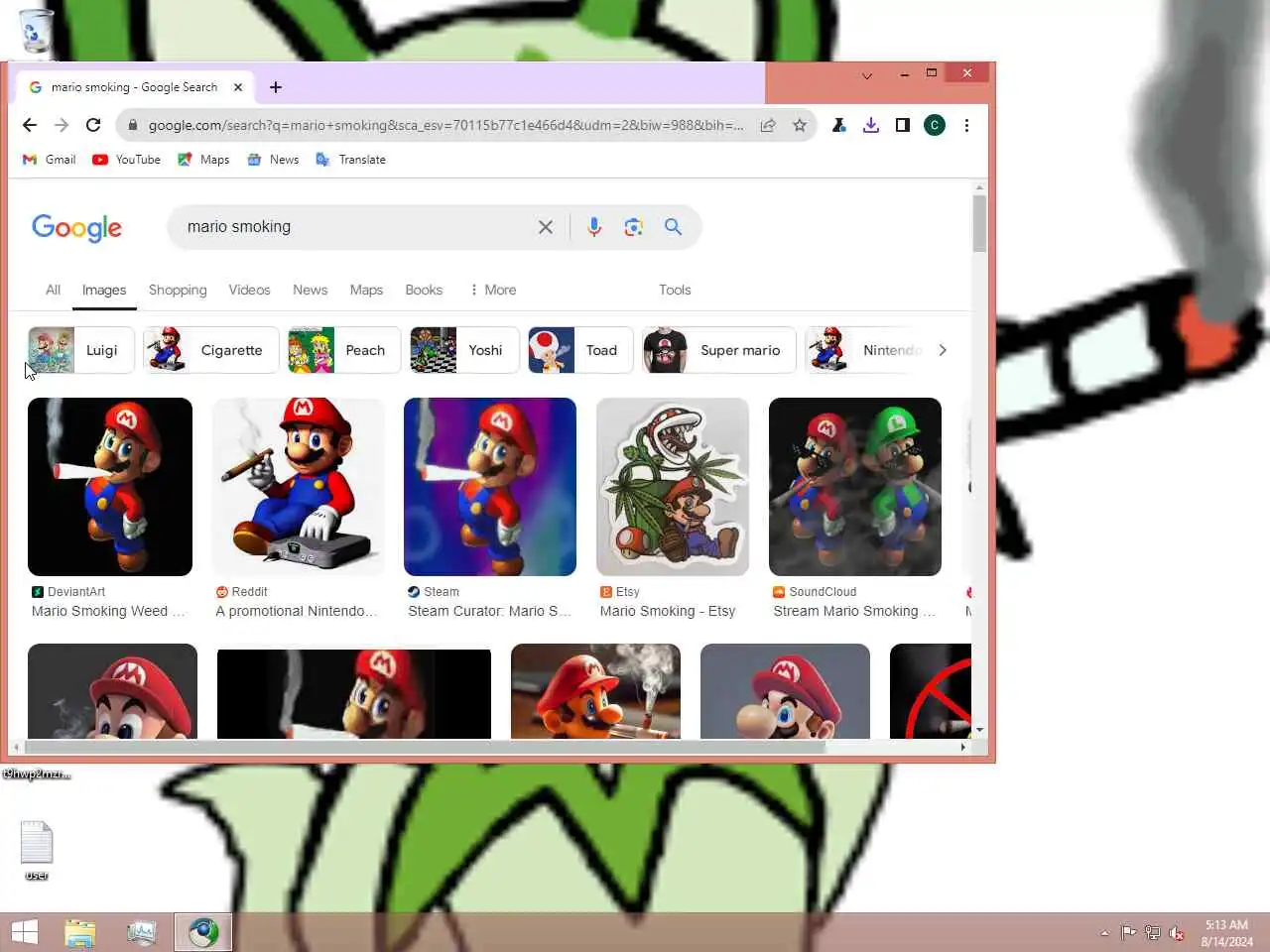The image size is (1270, 952).
Task: Select the Images tab
Action: 104,290
